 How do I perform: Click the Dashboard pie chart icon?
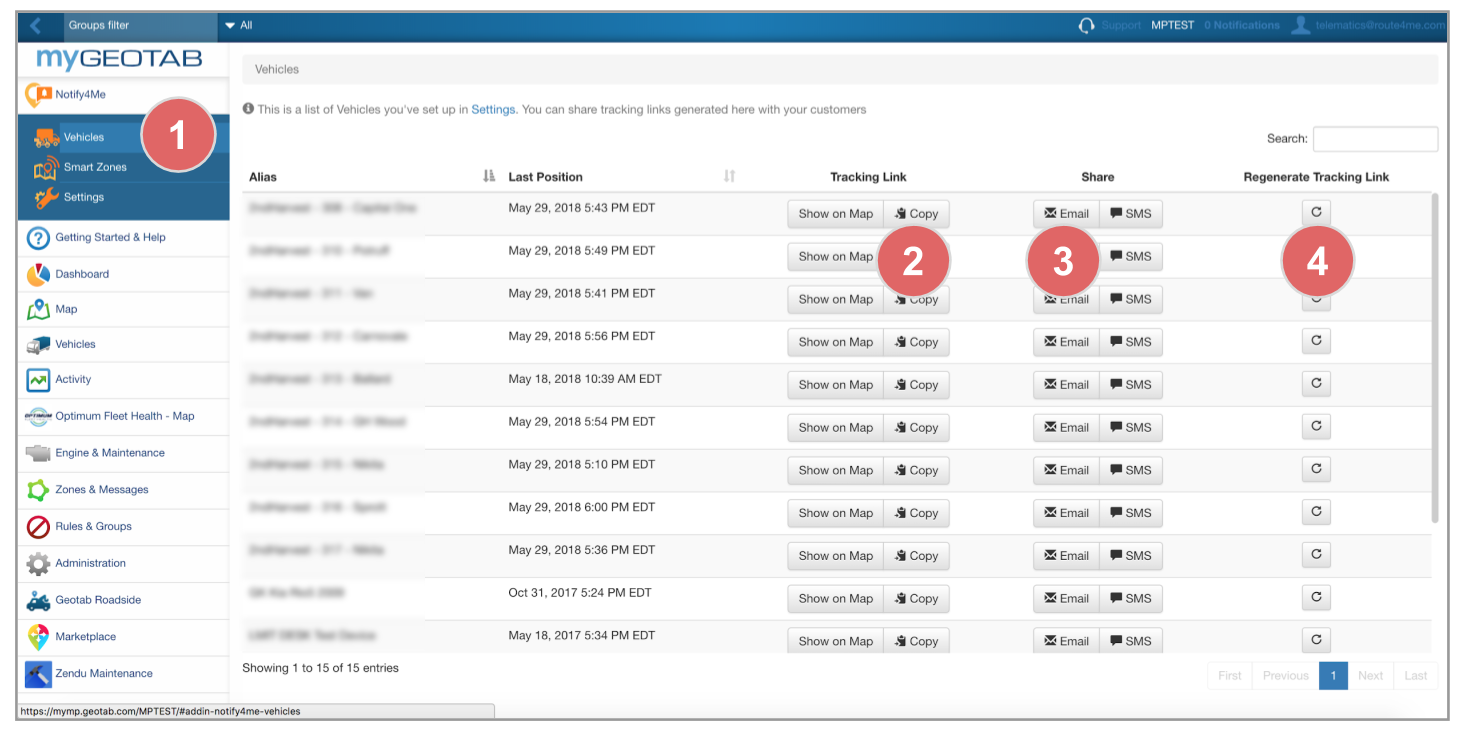(x=38, y=274)
